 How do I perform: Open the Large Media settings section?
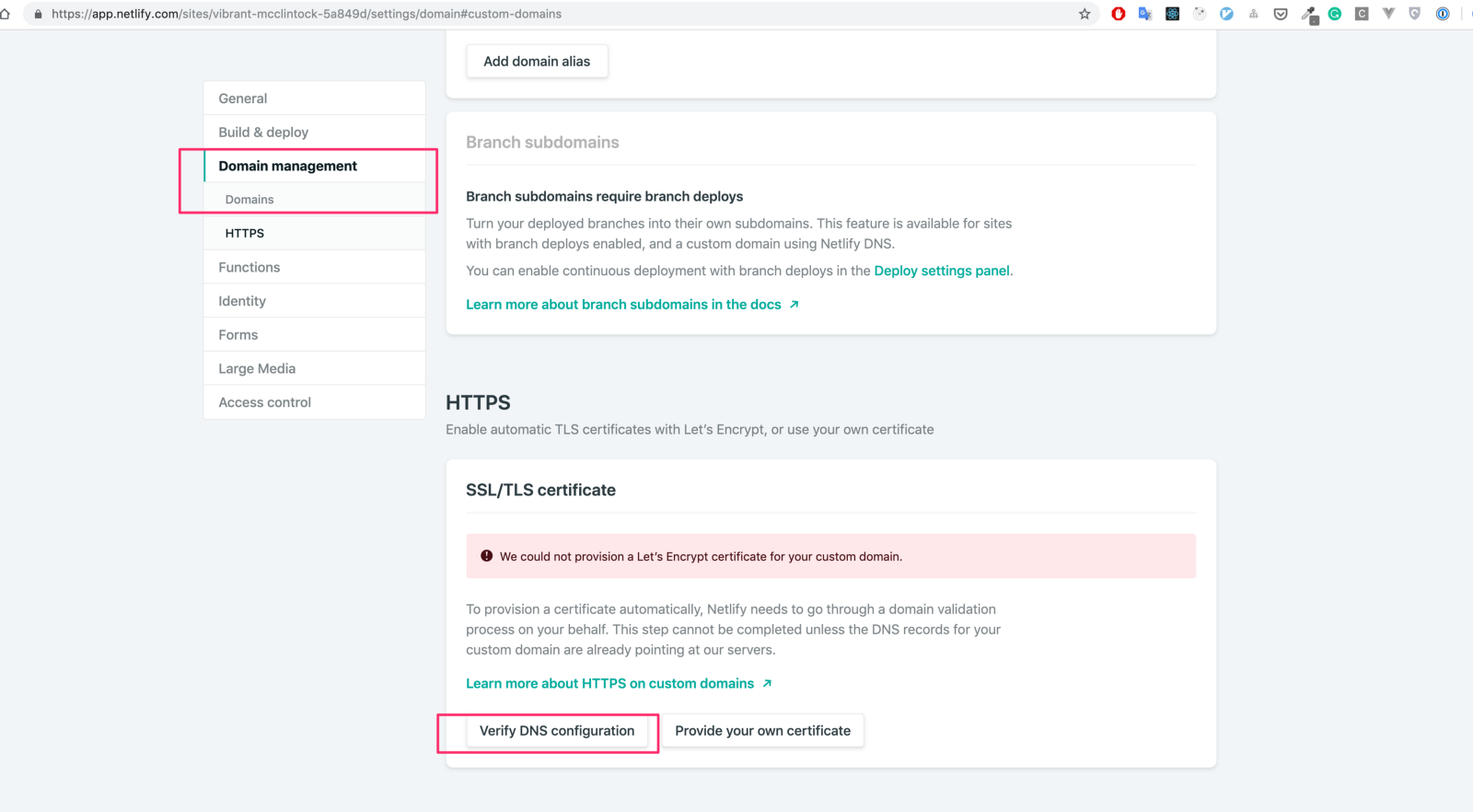click(x=314, y=368)
